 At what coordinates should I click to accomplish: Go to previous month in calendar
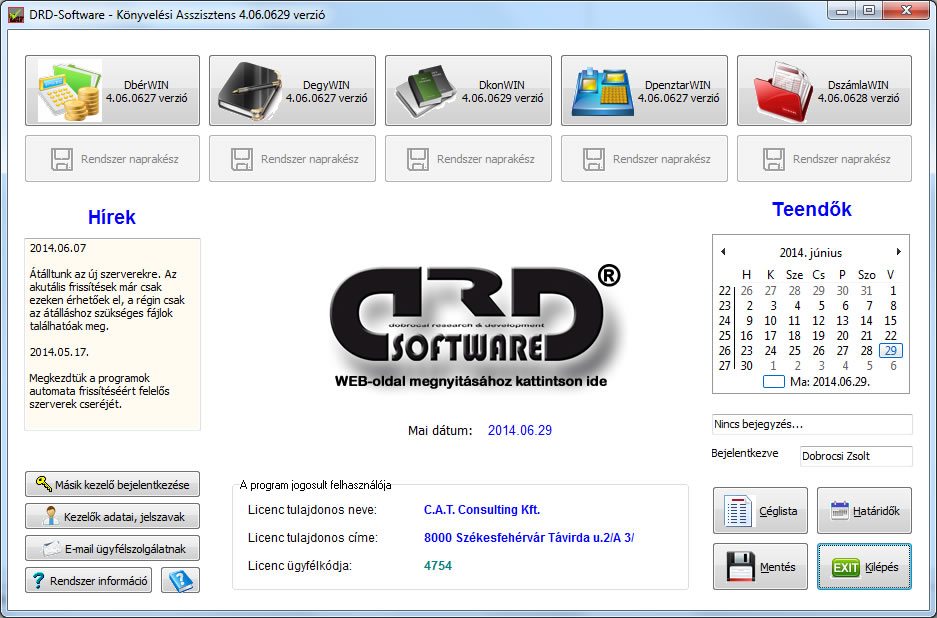click(723, 252)
